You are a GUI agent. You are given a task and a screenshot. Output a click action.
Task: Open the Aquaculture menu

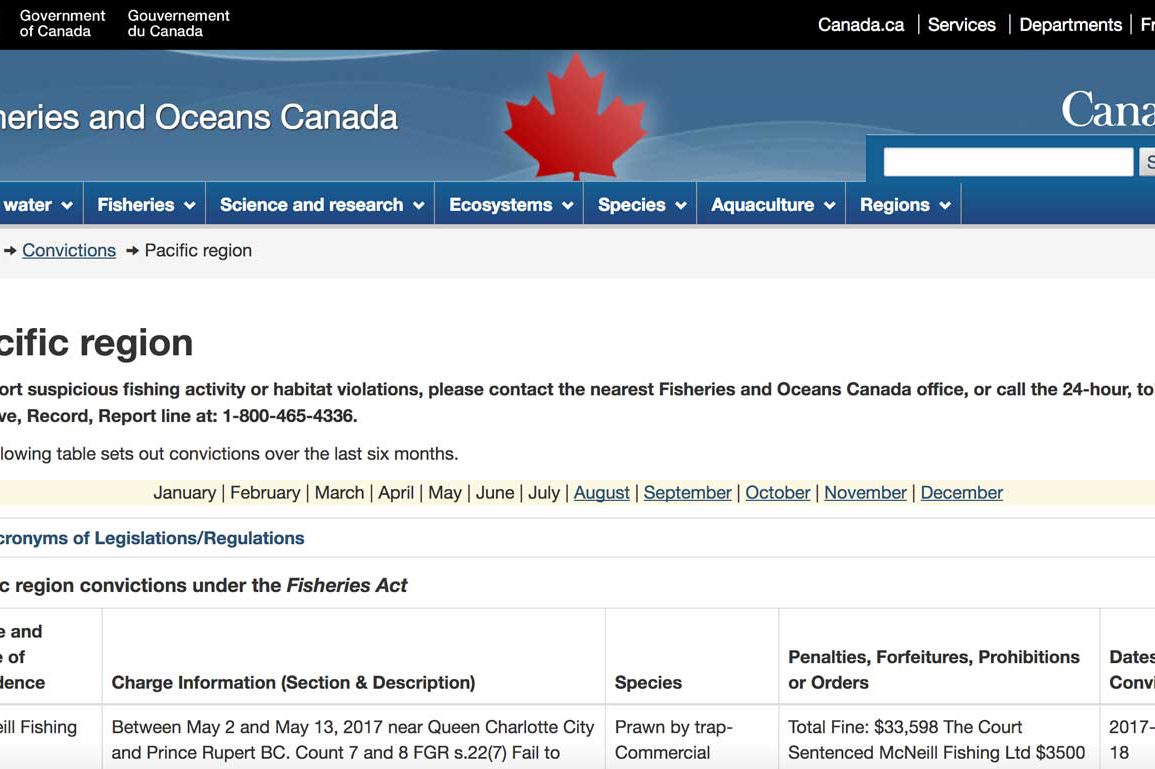coord(772,204)
